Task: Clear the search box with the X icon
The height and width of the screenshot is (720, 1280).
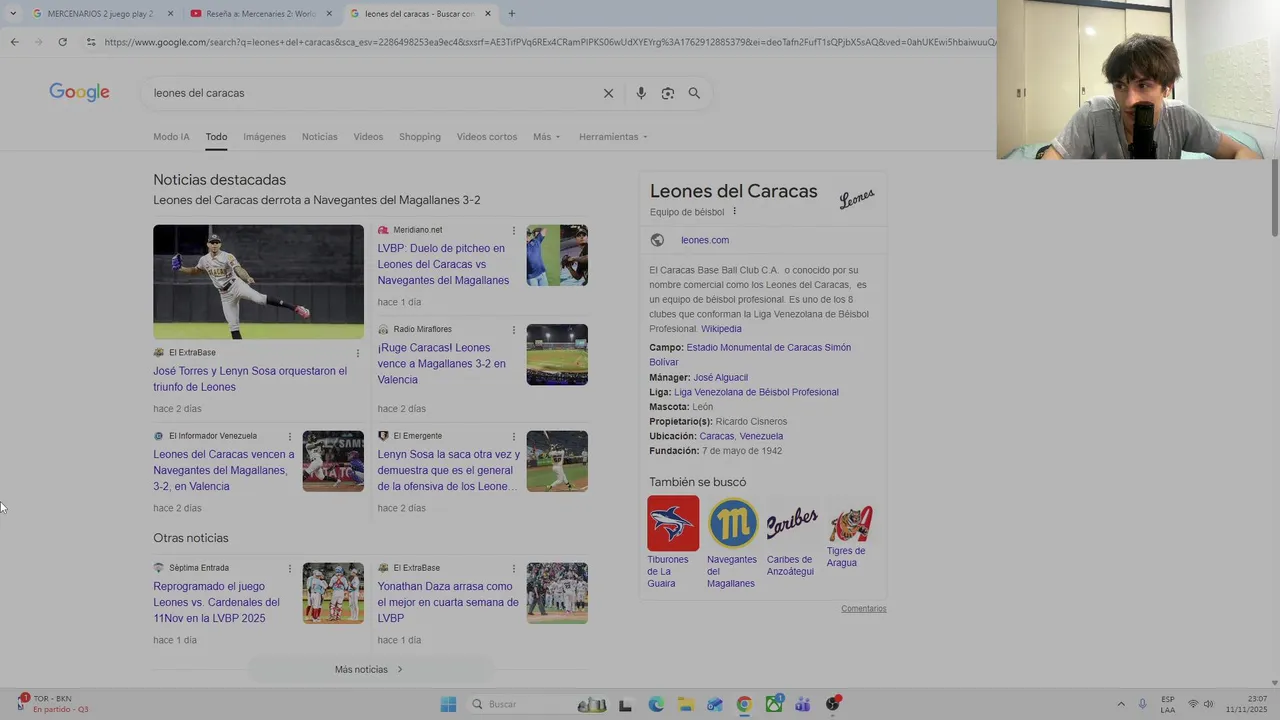Action: 608,93
